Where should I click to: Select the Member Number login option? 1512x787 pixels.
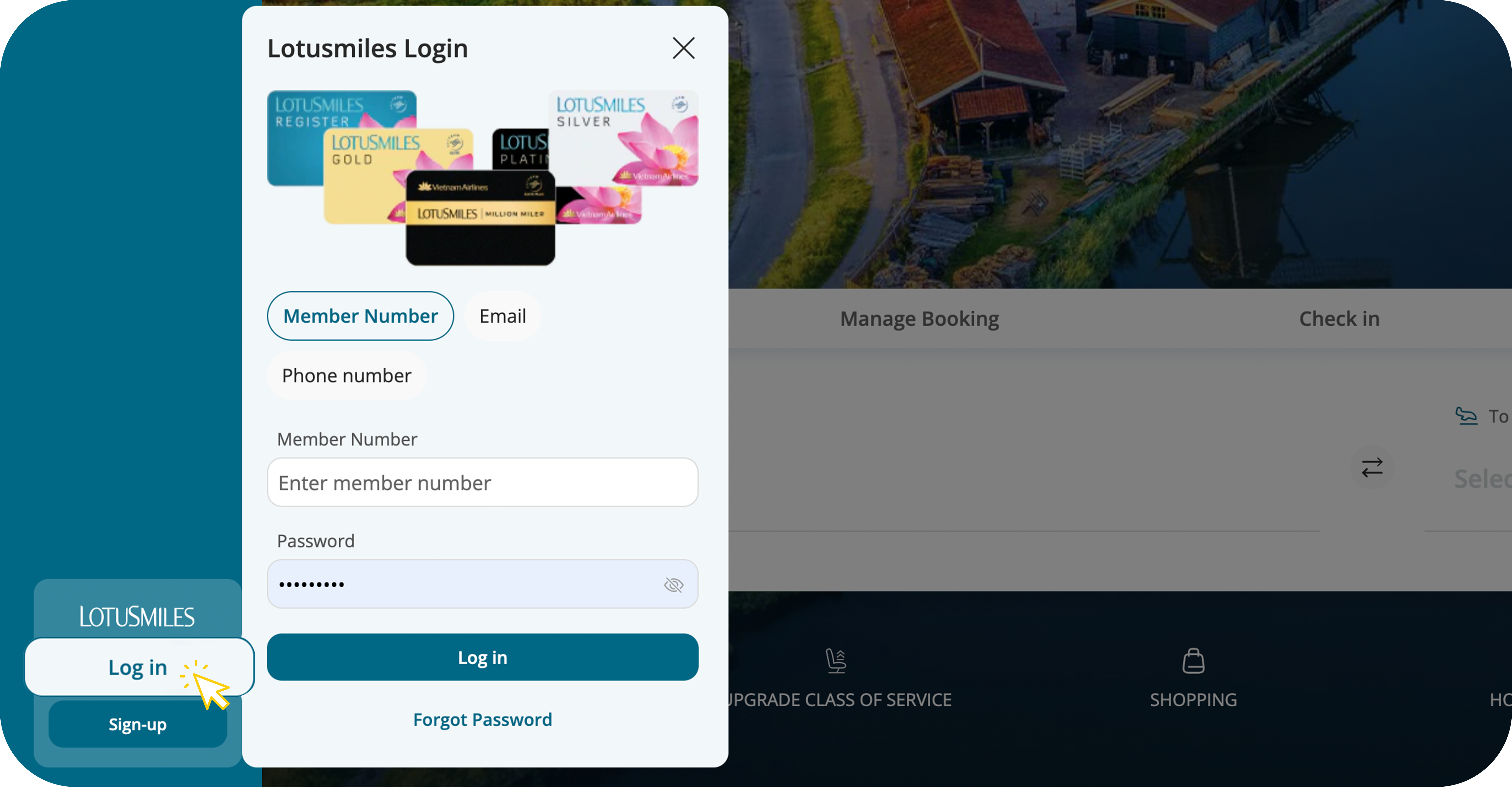click(x=360, y=316)
